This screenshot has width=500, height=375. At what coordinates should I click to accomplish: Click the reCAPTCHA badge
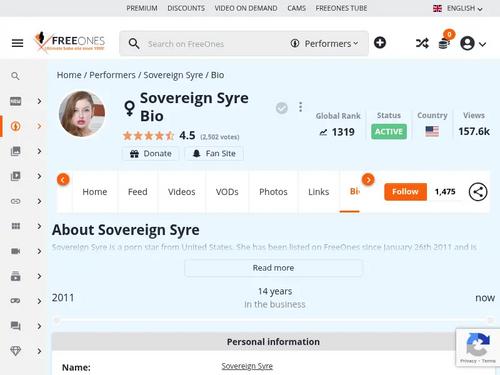pos(478,347)
